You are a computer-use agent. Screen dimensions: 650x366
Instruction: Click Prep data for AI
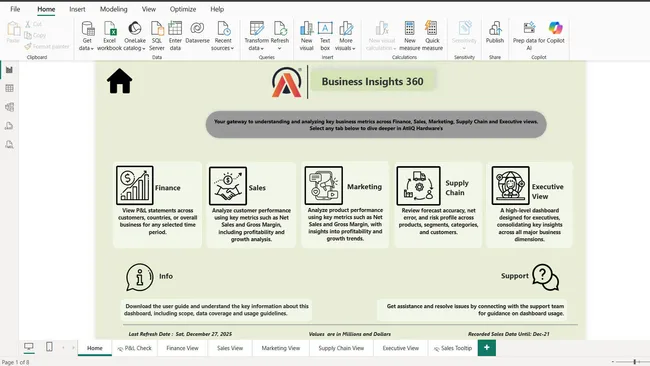(x=529, y=36)
